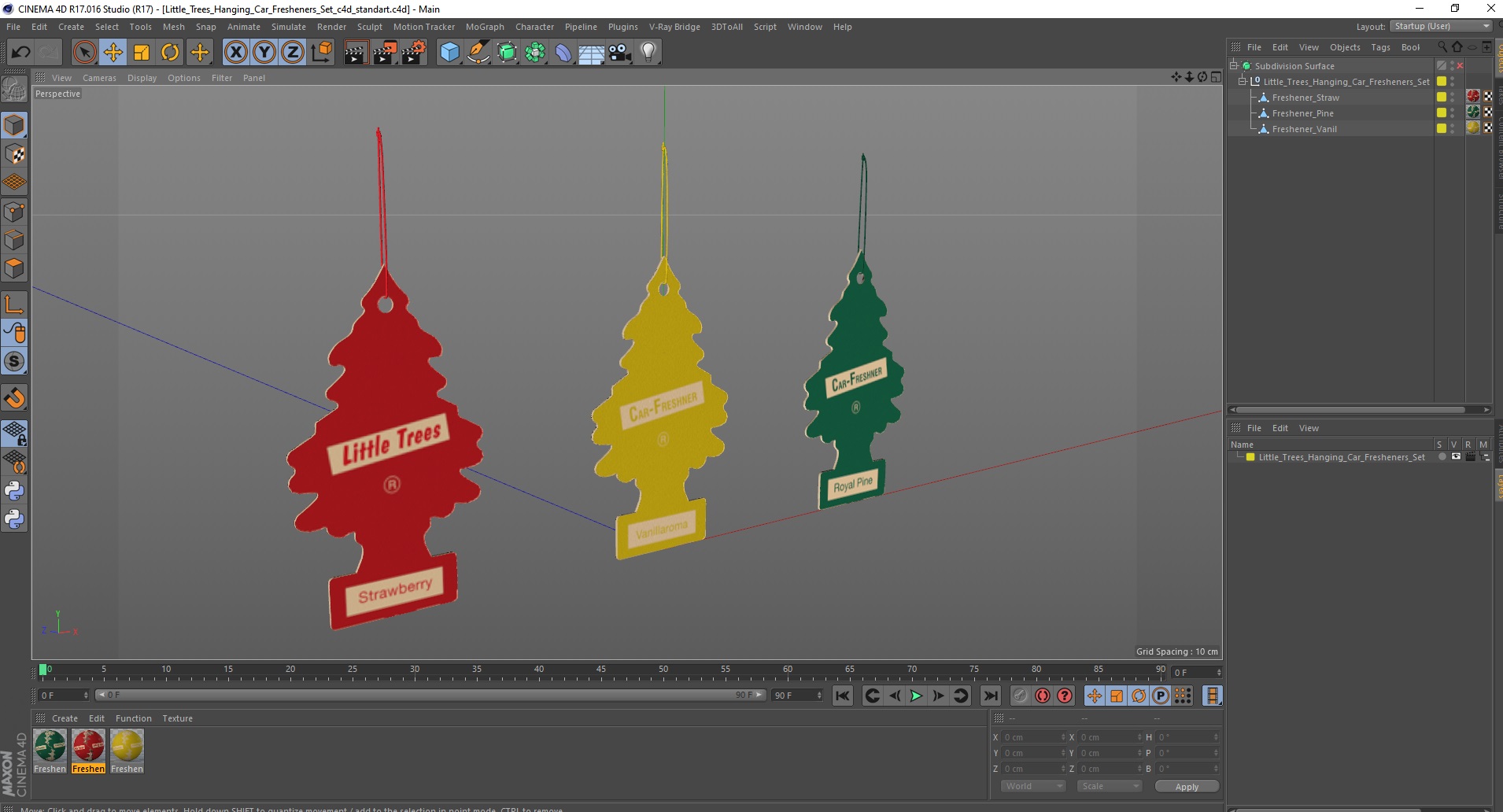Activate the Move tool

[x=113, y=53]
